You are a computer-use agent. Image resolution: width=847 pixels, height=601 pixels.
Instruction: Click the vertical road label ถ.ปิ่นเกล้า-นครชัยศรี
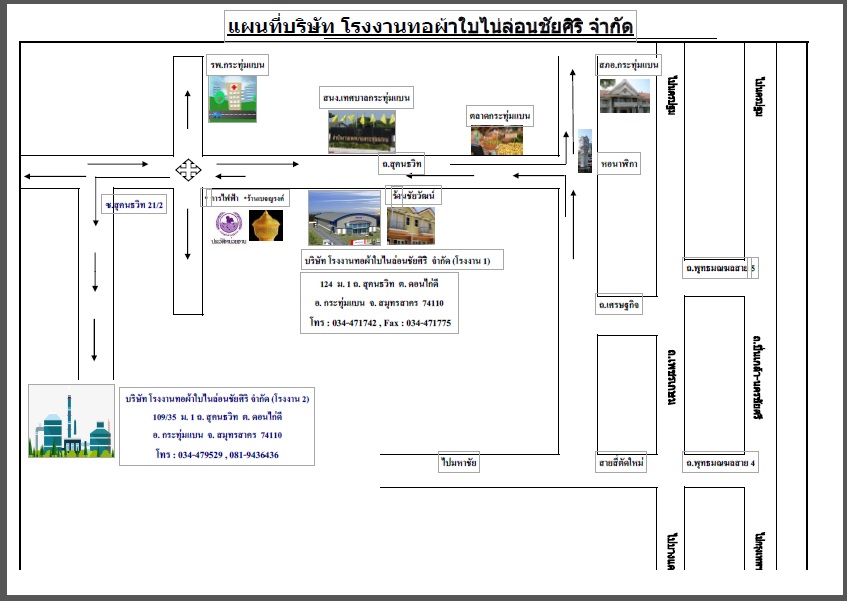coord(758,377)
